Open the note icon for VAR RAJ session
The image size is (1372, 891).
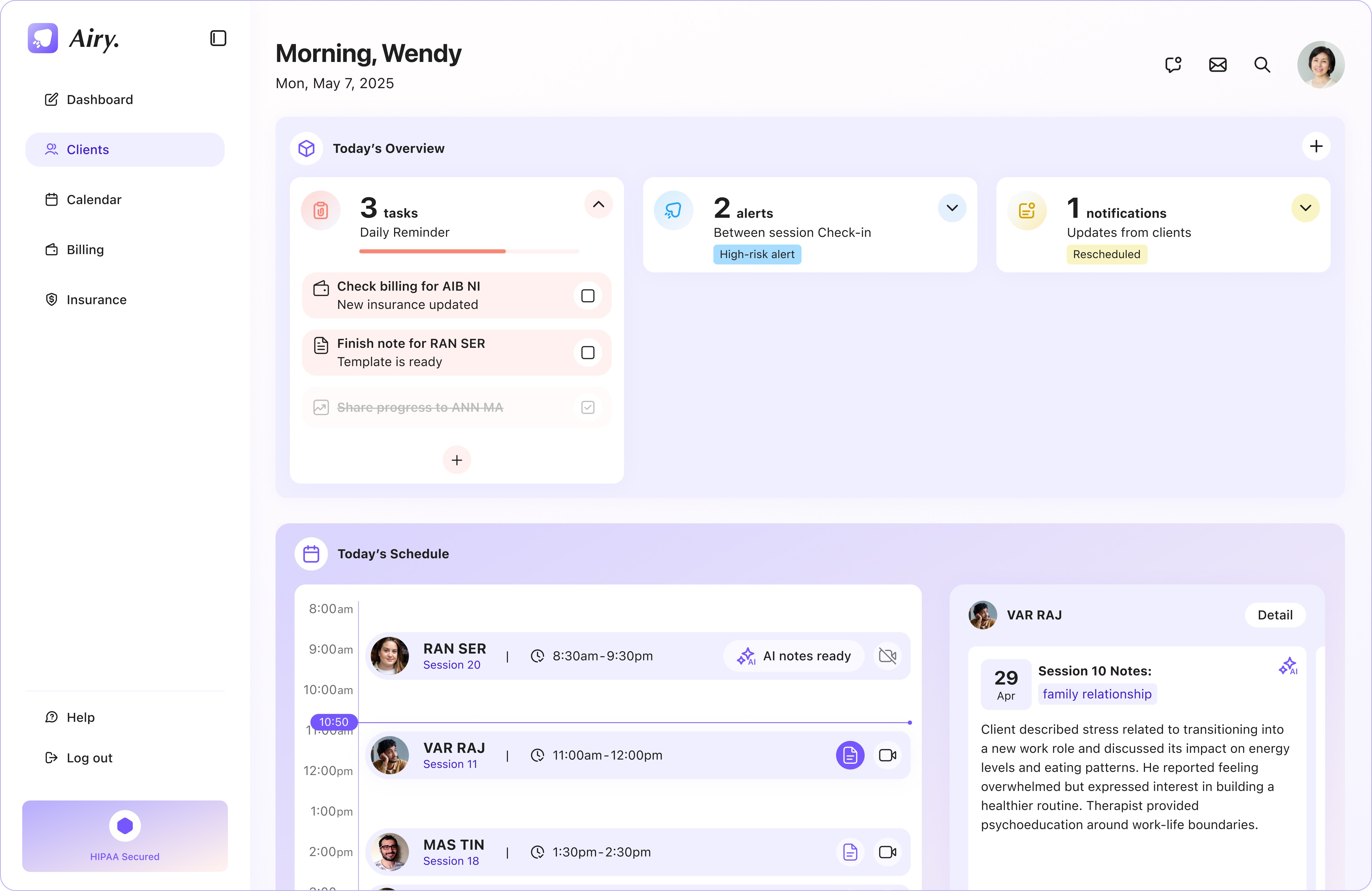tap(850, 755)
